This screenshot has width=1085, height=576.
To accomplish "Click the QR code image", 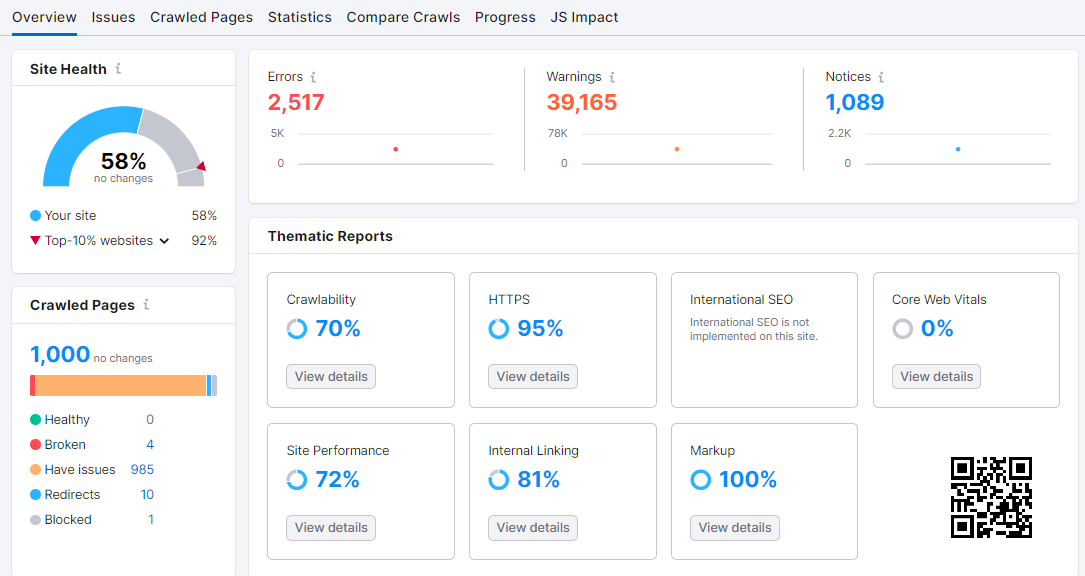I will point(991,498).
